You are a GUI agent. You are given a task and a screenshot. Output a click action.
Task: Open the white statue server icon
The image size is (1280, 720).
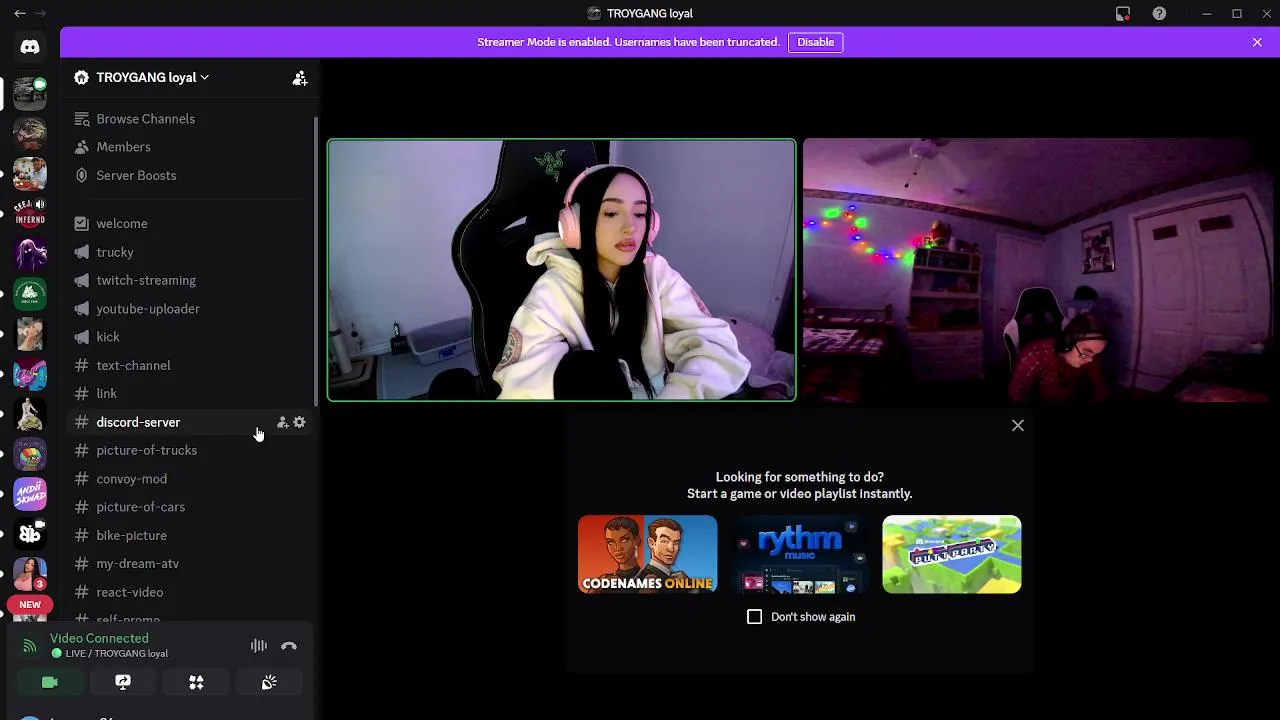point(30,413)
